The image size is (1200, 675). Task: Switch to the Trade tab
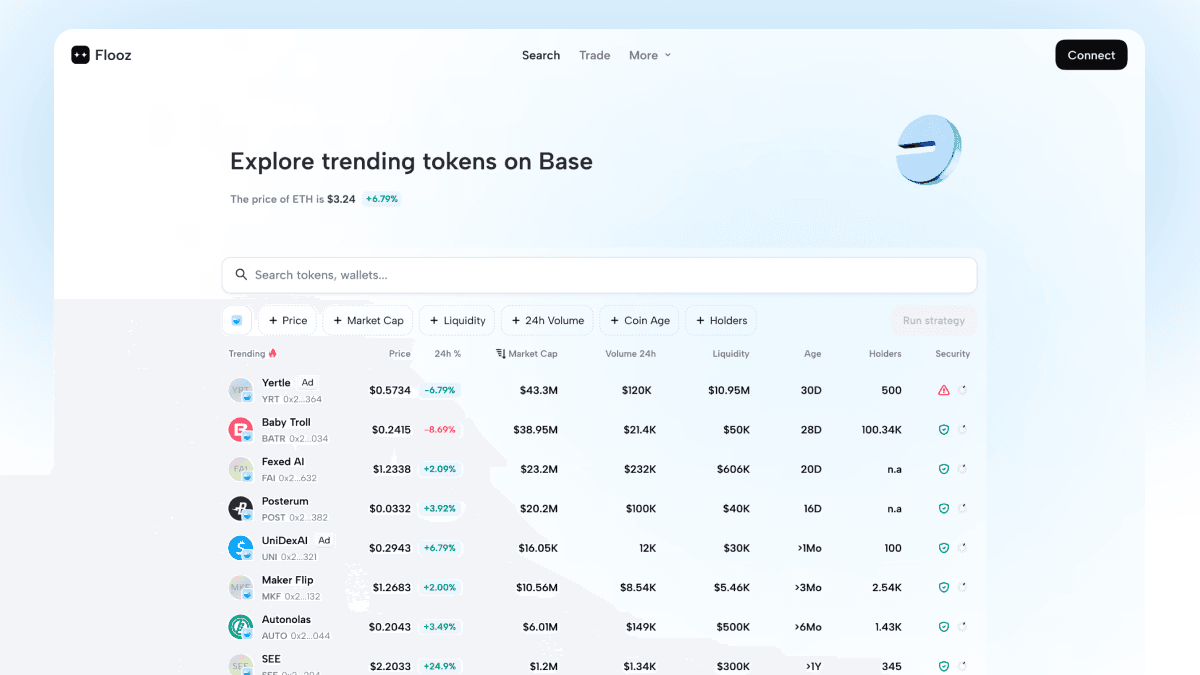(594, 55)
